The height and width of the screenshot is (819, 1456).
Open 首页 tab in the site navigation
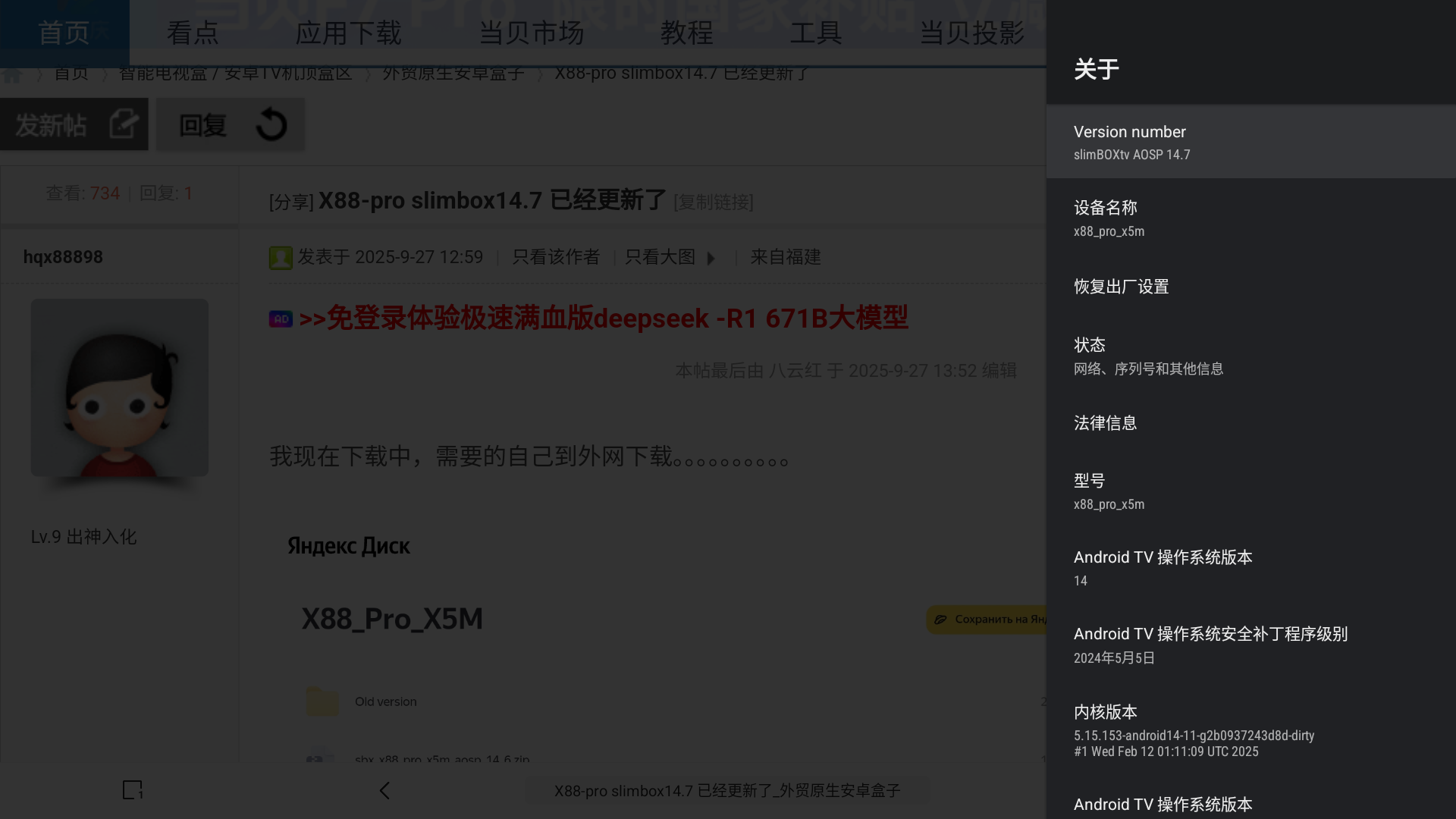[x=64, y=33]
